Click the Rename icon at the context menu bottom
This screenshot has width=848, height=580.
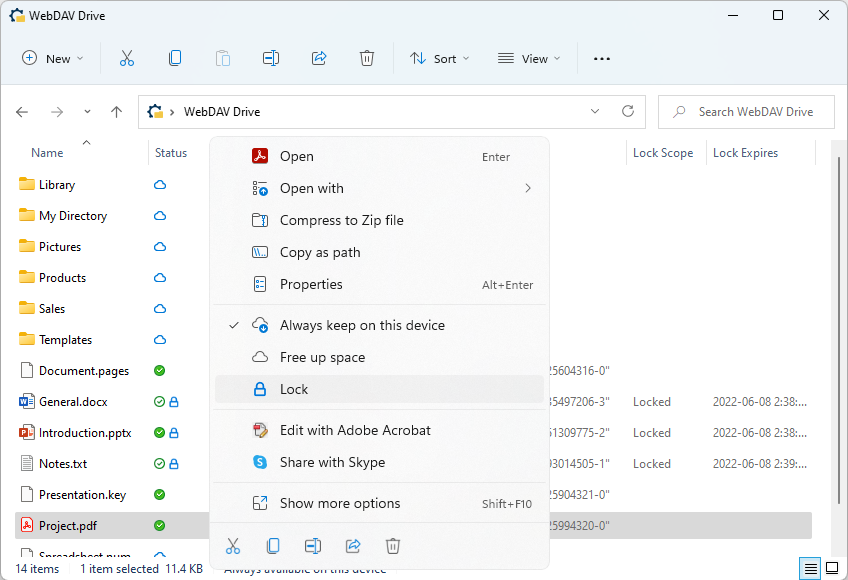(x=312, y=546)
